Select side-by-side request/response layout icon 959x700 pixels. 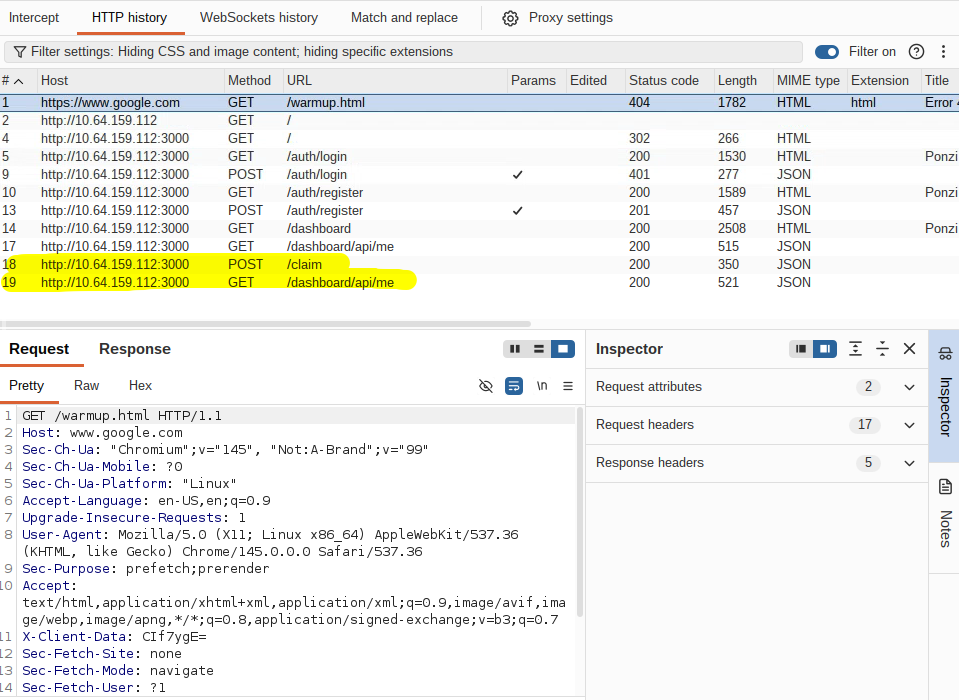coord(515,349)
